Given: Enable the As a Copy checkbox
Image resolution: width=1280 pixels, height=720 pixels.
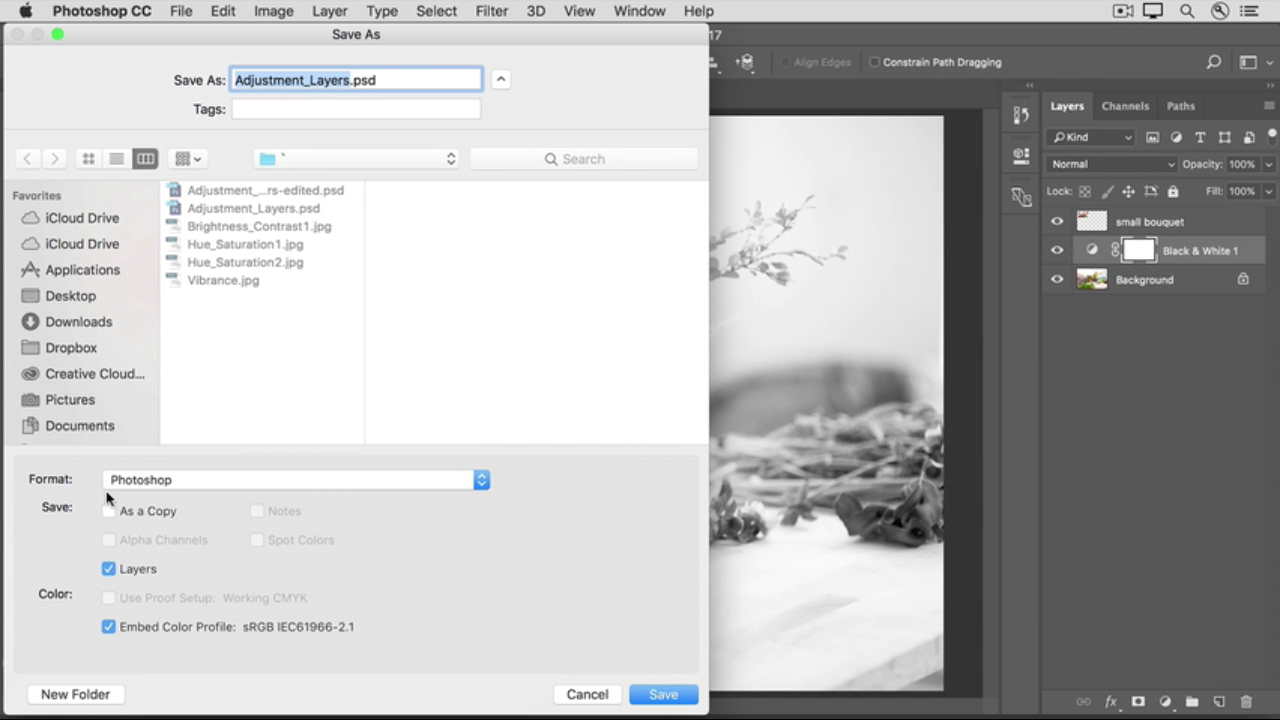Looking at the screenshot, I should click(x=109, y=511).
